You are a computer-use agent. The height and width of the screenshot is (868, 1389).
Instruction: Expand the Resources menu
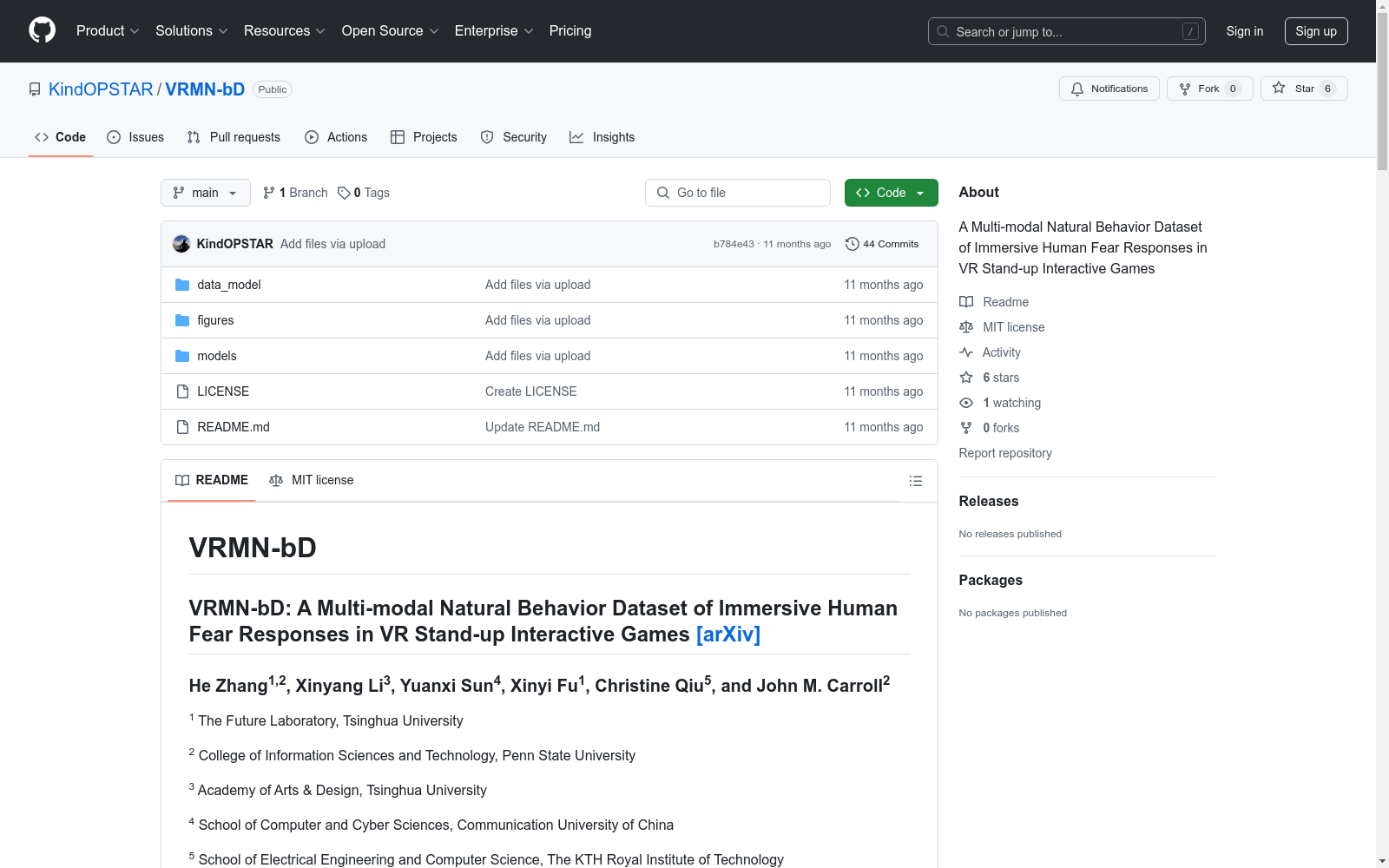pos(285,31)
